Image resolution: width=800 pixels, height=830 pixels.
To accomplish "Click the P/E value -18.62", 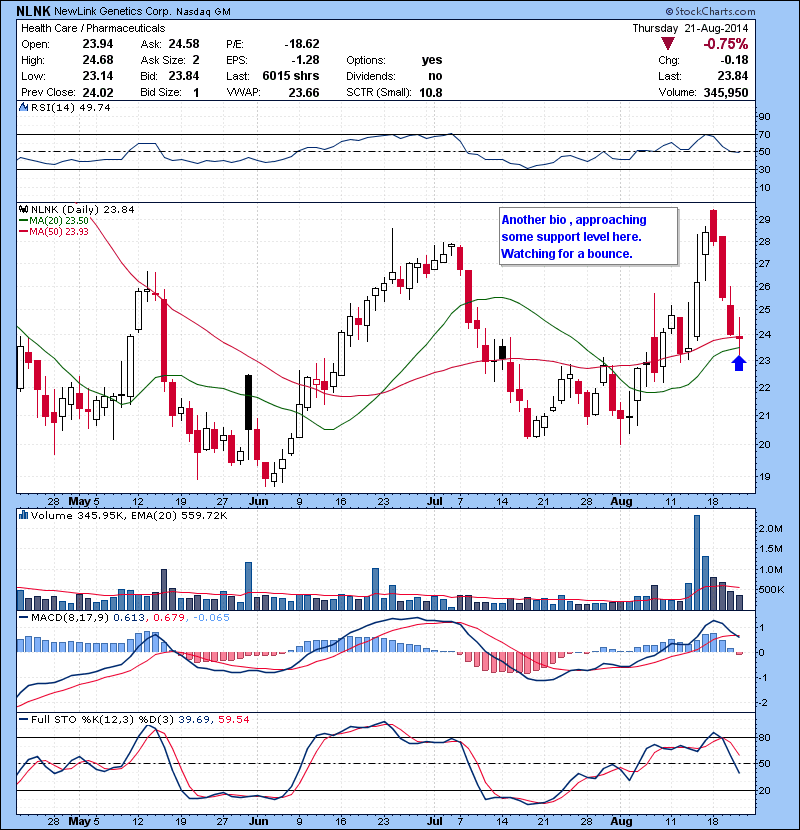I will [x=302, y=44].
